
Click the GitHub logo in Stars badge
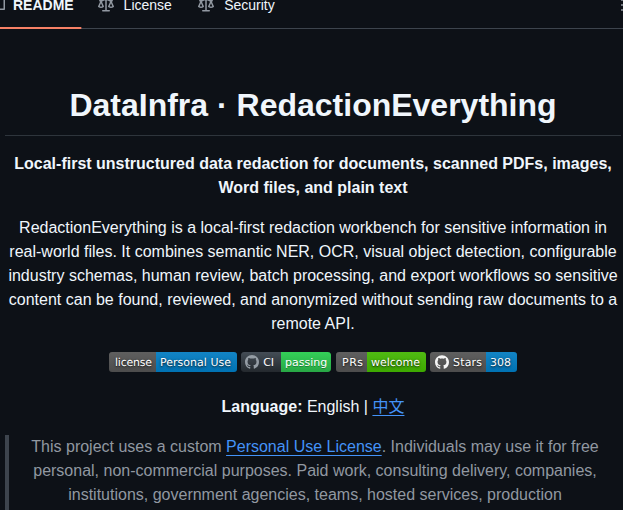442,362
